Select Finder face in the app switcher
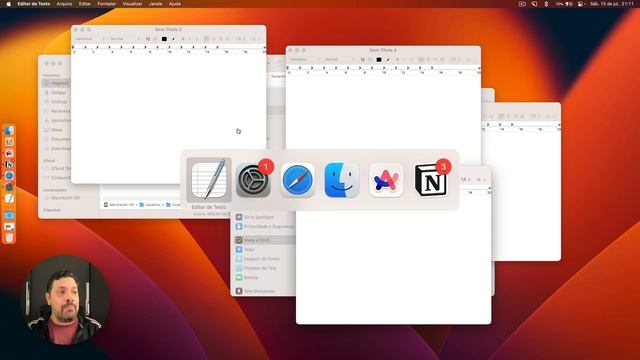Screen dimensions: 640x360 click(x=342, y=180)
